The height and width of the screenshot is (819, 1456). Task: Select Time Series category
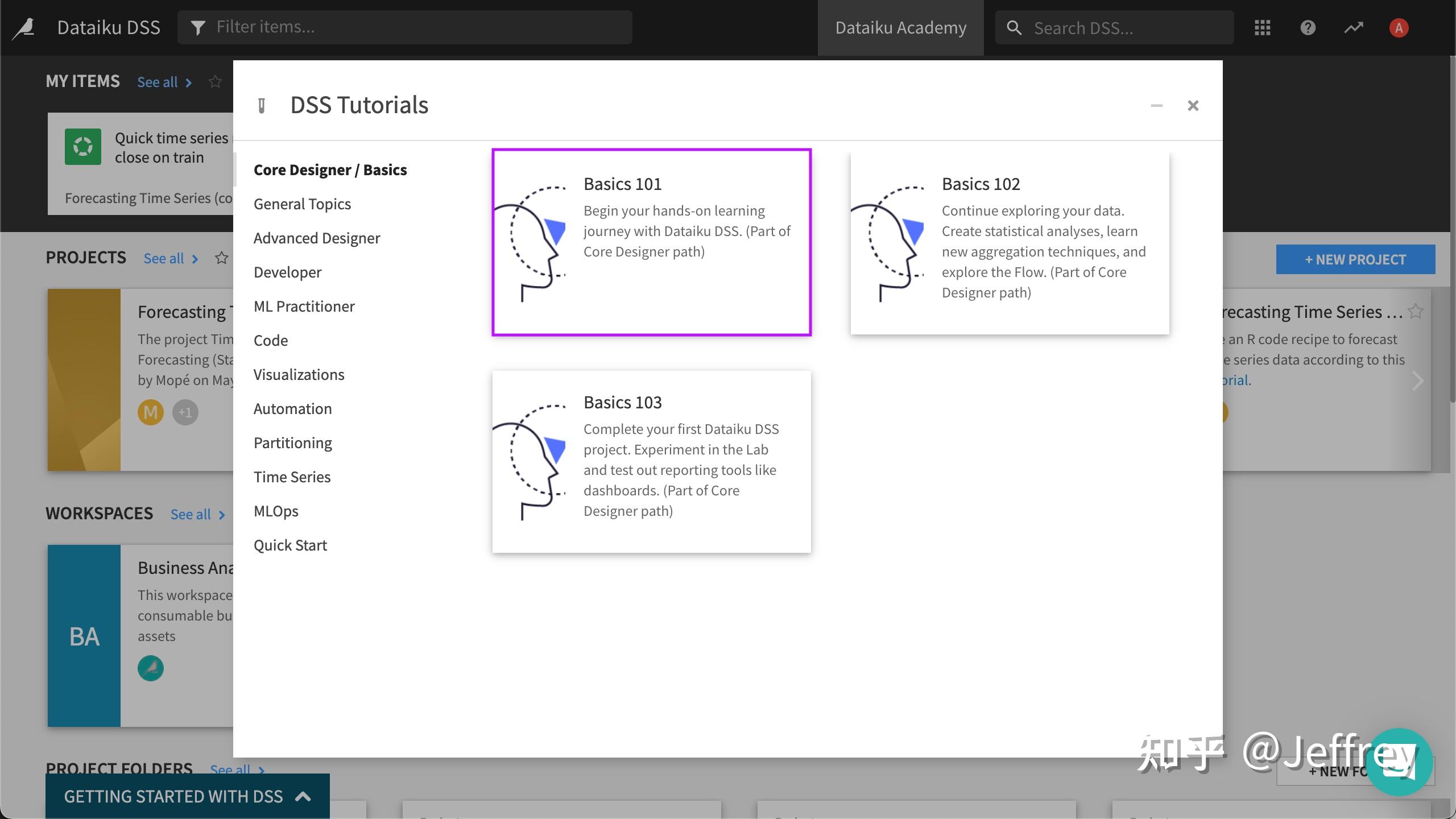(x=292, y=477)
